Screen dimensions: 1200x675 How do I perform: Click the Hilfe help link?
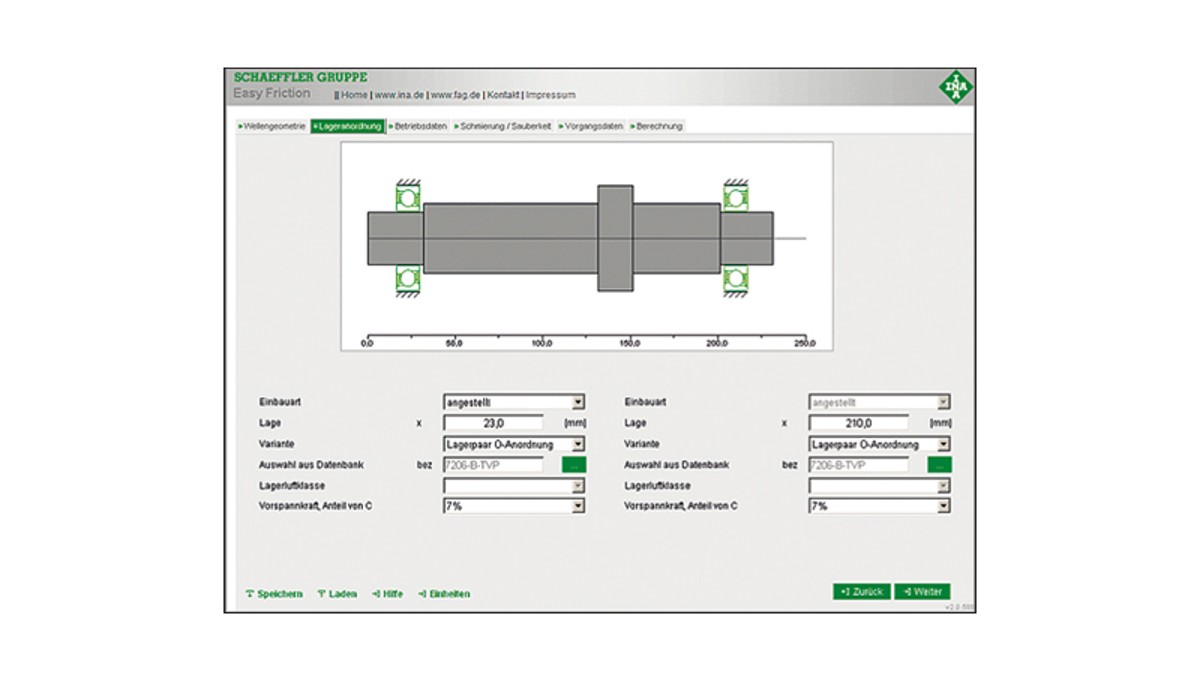click(388, 594)
